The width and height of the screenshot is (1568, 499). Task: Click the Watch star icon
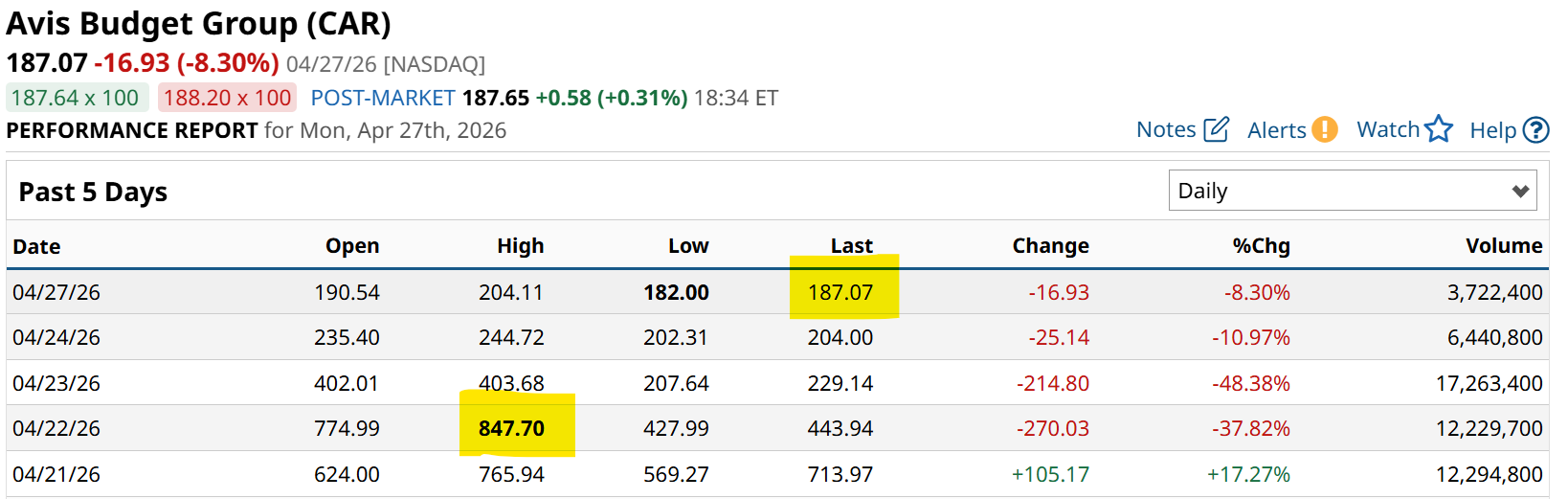[x=1438, y=129]
